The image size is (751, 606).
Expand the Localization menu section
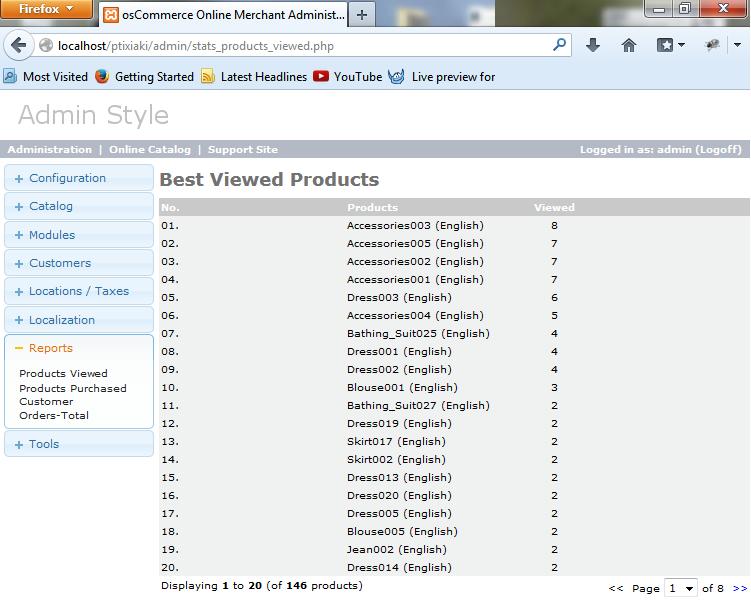79,320
